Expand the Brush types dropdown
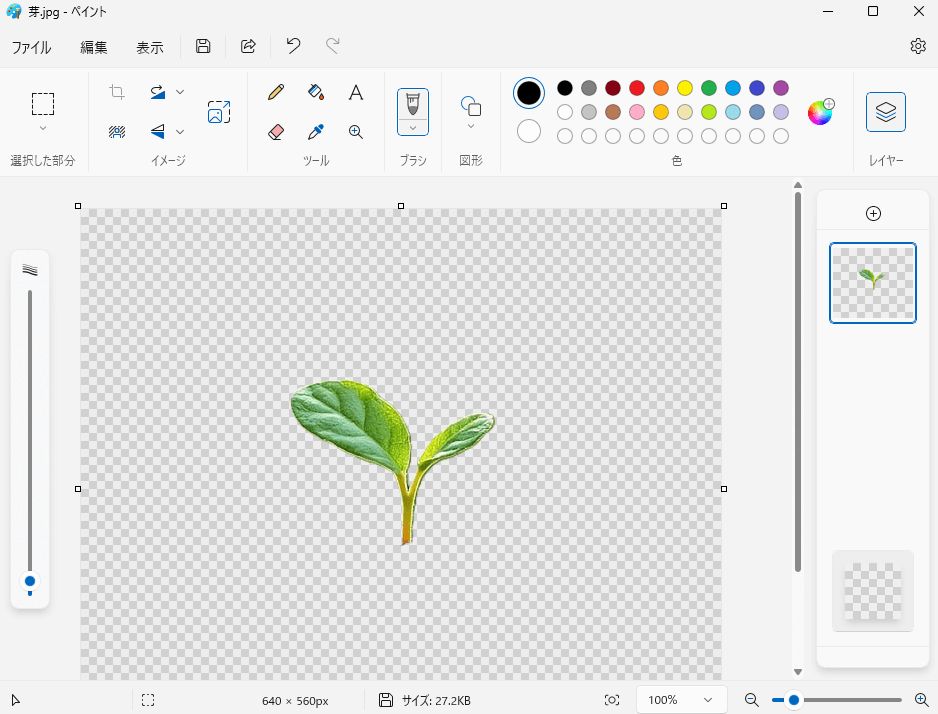This screenshot has height=714, width=938. click(413, 127)
